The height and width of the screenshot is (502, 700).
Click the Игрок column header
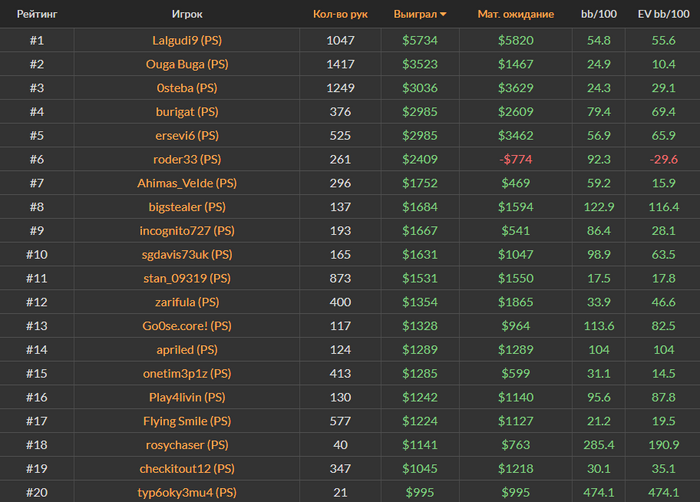pyautogui.click(x=186, y=15)
